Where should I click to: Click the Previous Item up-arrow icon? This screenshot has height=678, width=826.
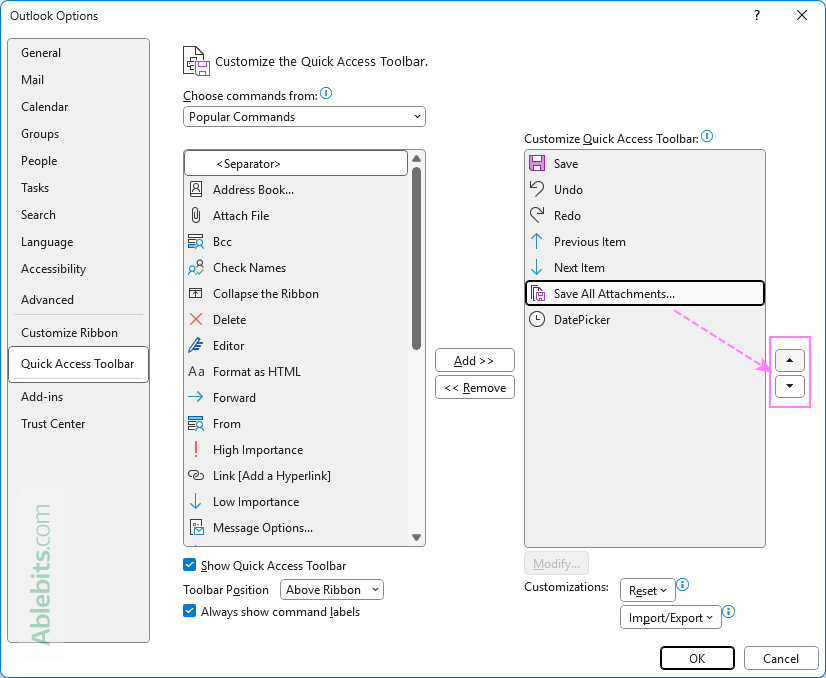(x=536, y=241)
